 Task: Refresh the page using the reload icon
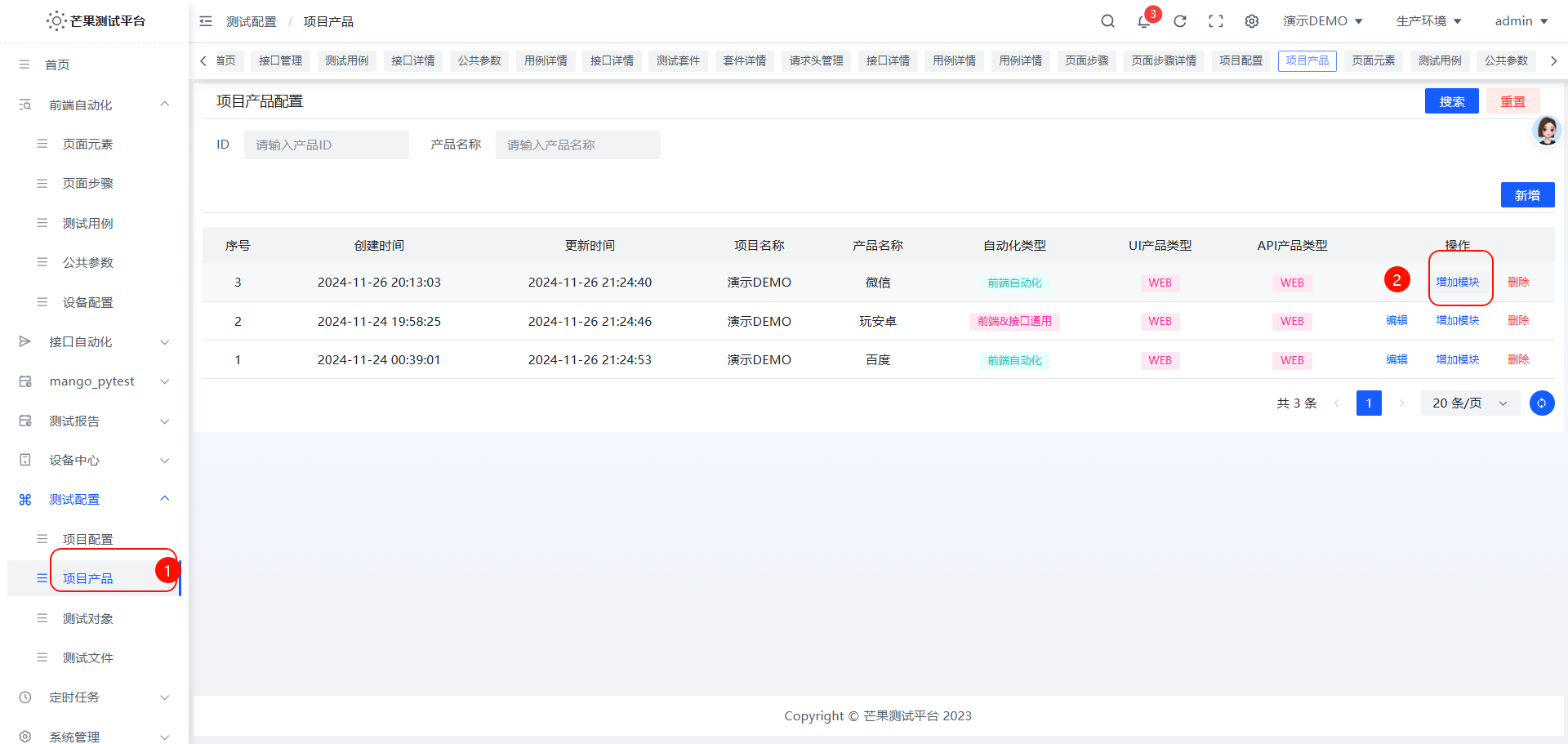point(1179,20)
